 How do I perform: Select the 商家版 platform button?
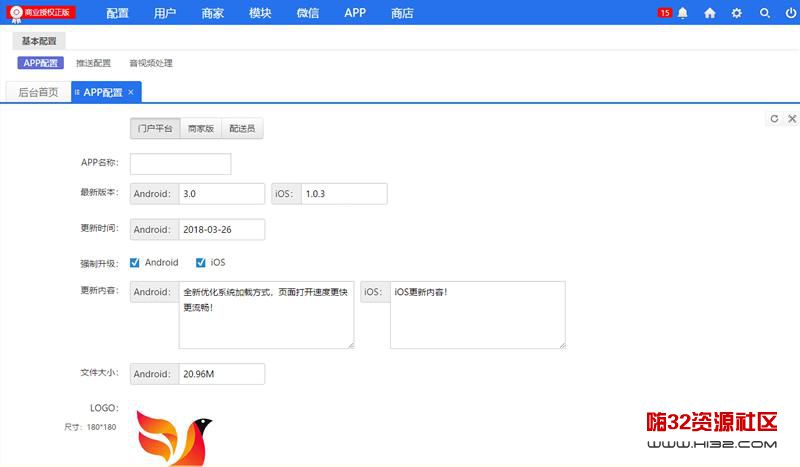[201, 129]
